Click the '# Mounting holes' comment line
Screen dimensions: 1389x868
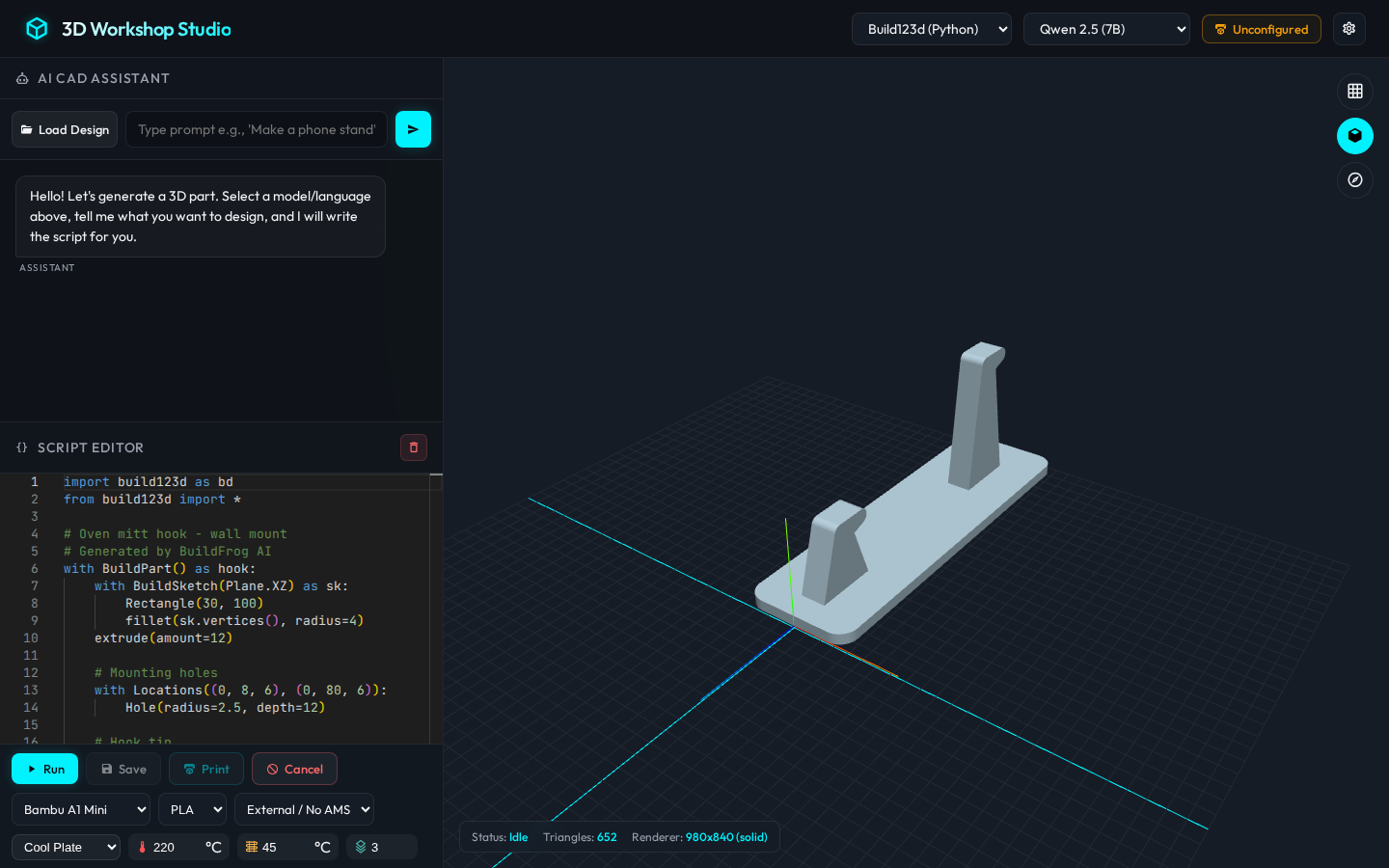coord(156,672)
